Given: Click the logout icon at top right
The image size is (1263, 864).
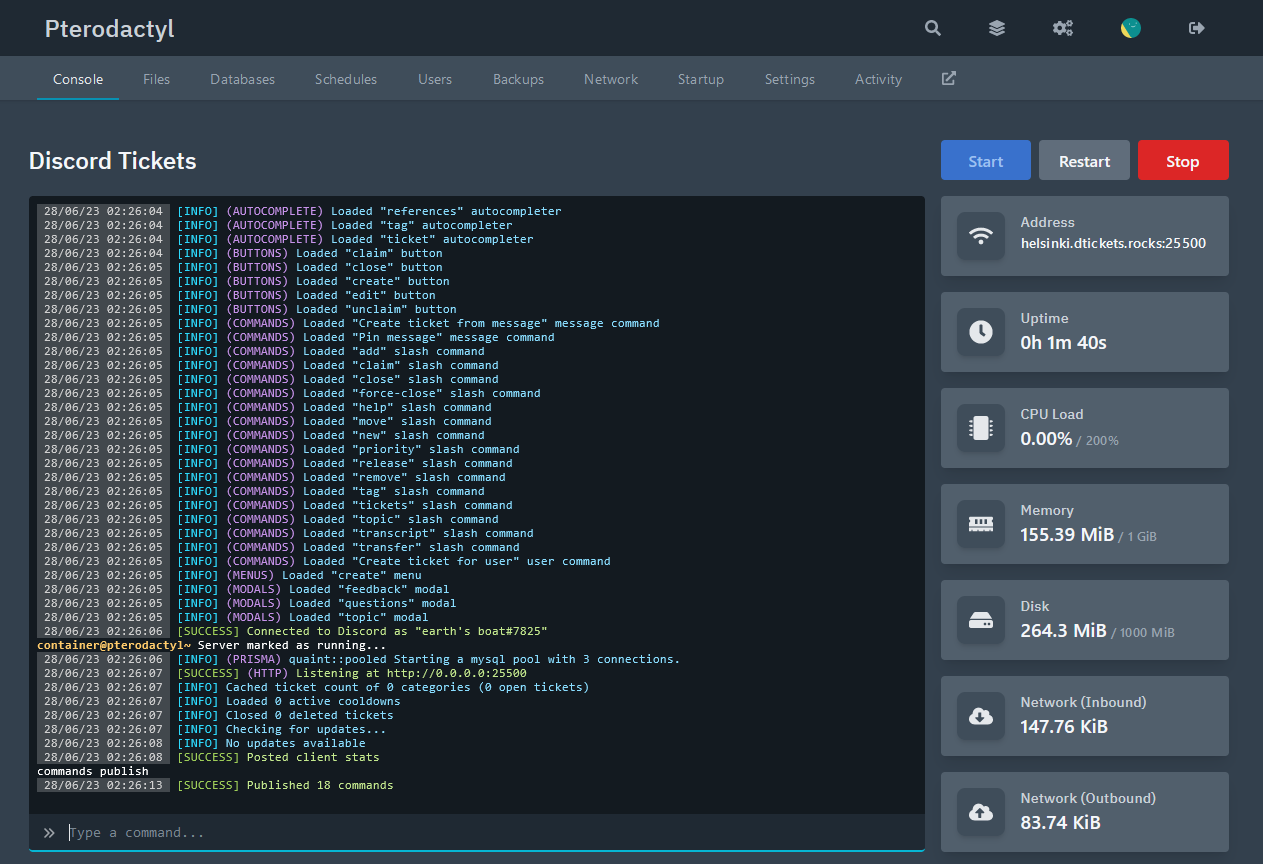Looking at the screenshot, I should click(1196, 28).
